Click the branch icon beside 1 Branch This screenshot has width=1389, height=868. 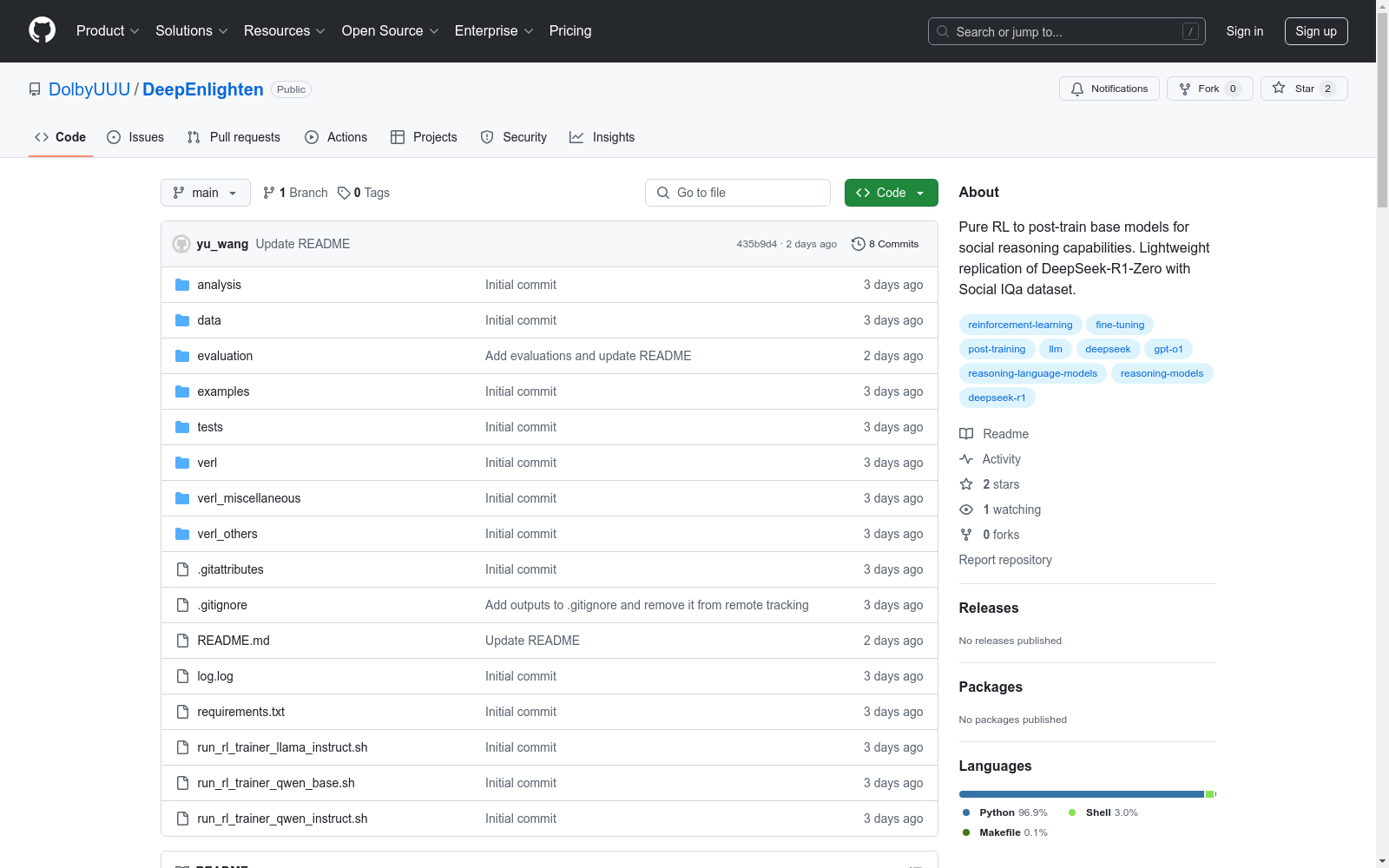[269, 193]
